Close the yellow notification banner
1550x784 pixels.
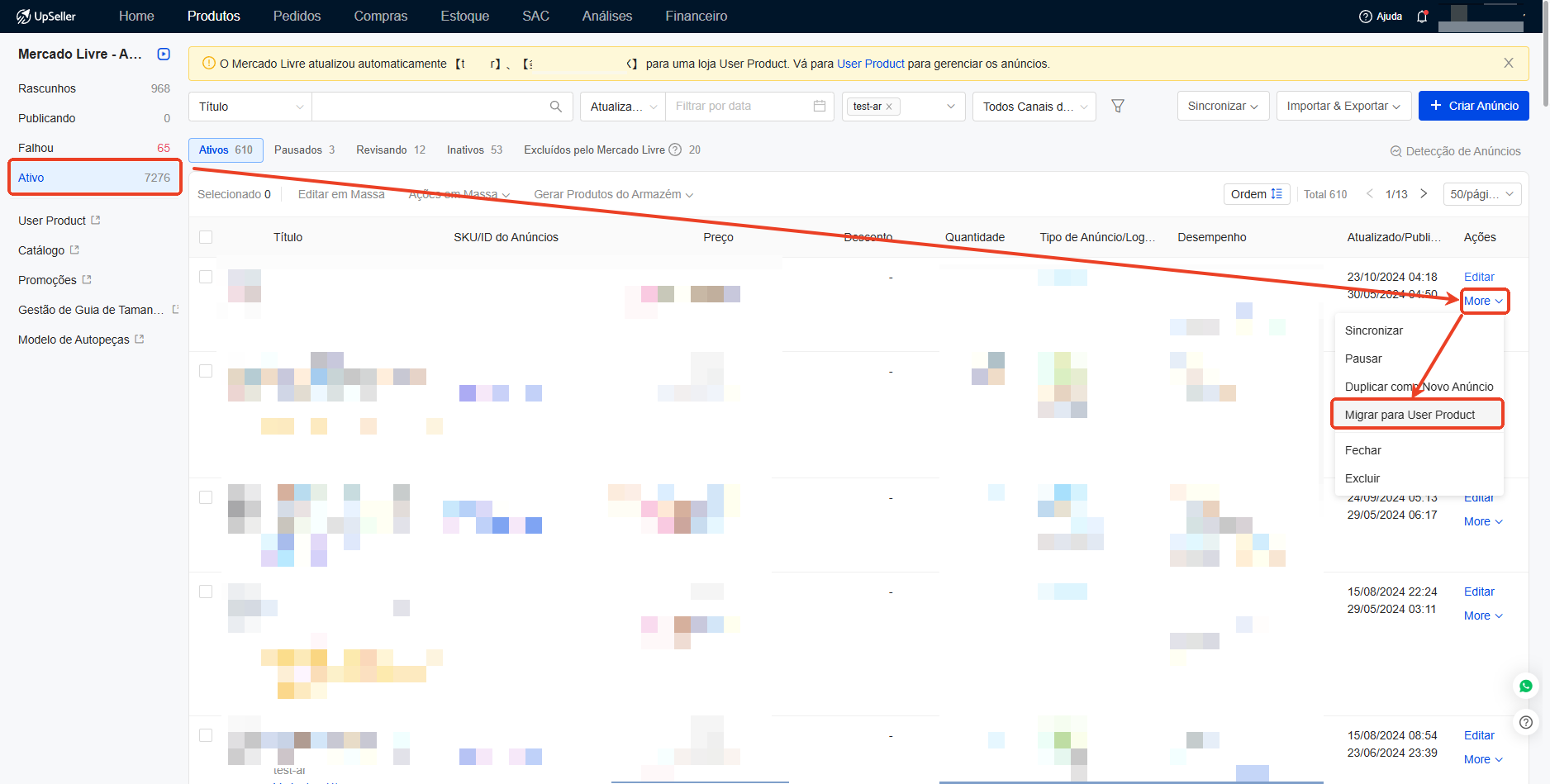pos(1509,63)
